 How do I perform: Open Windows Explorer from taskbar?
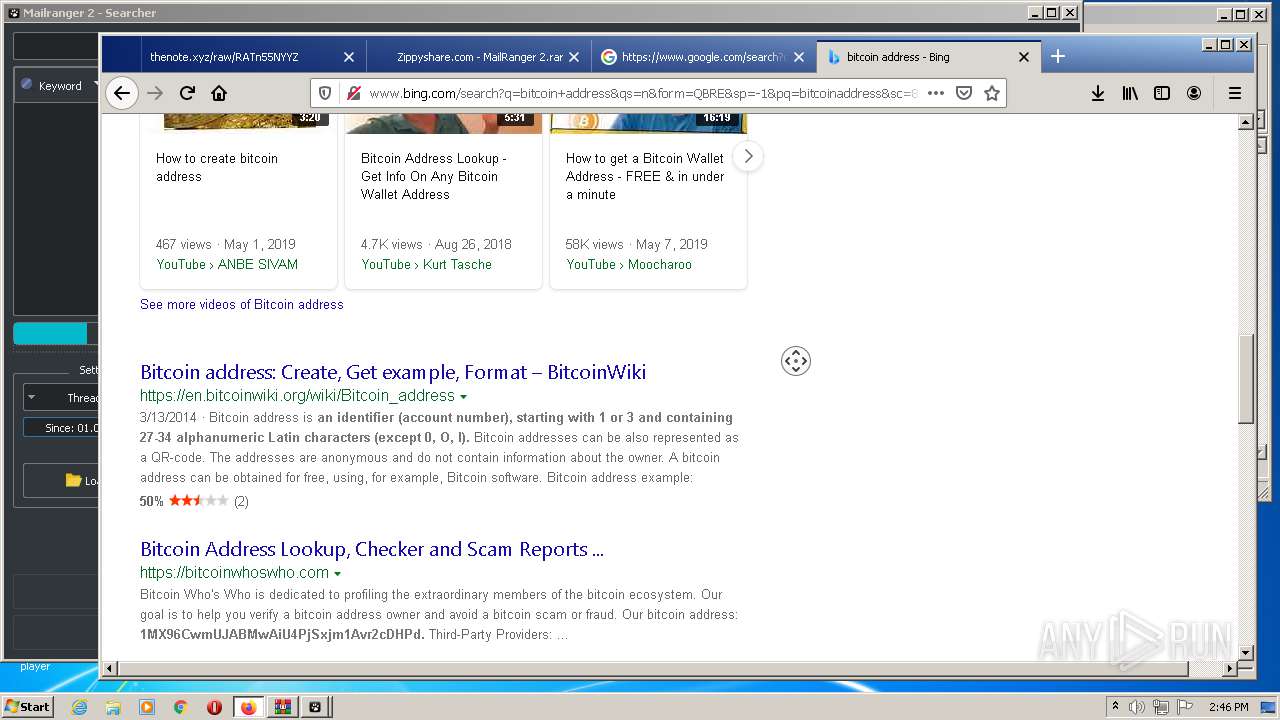click(x=113, y=707)
